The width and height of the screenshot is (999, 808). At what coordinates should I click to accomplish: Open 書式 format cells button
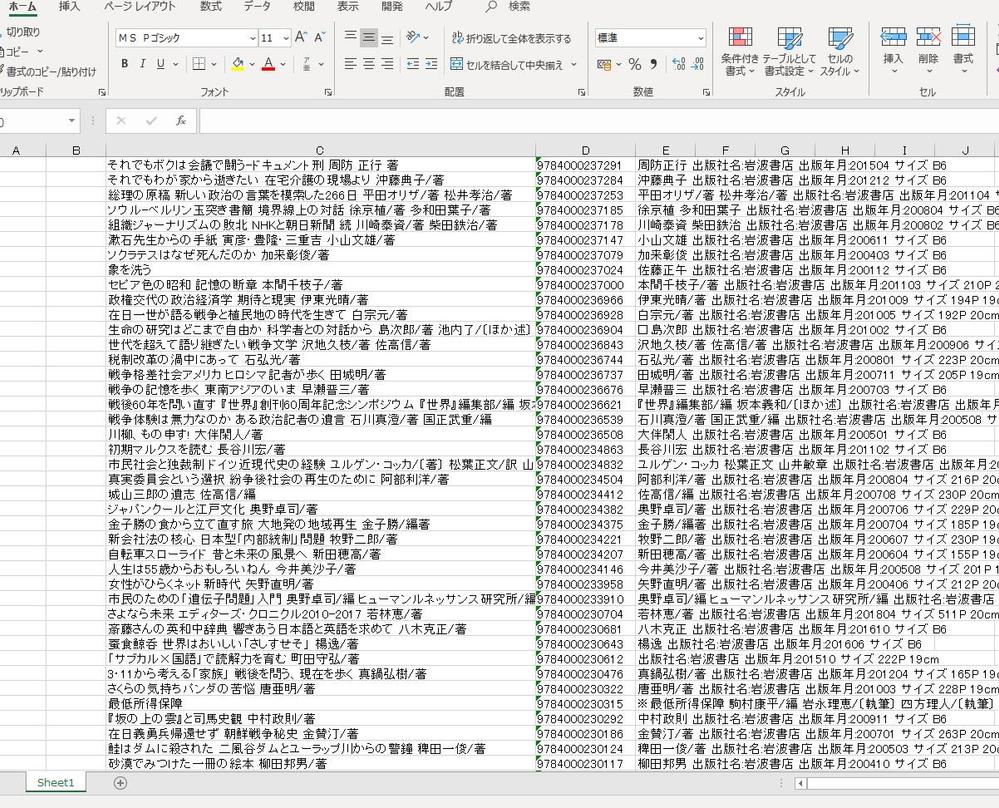963,50
